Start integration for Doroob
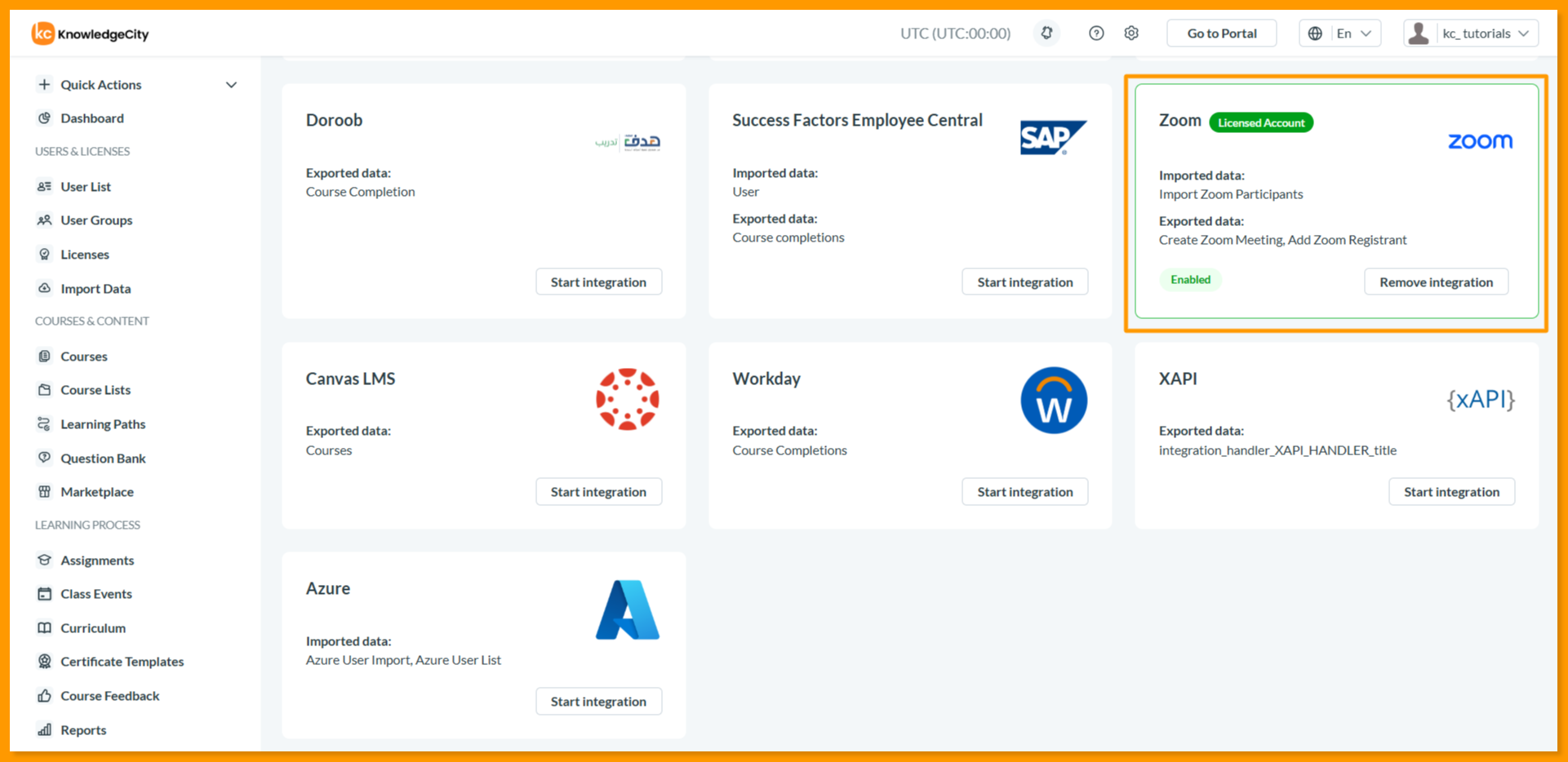Viewport: 1568px width, 762px height. [x=598, y=282]
